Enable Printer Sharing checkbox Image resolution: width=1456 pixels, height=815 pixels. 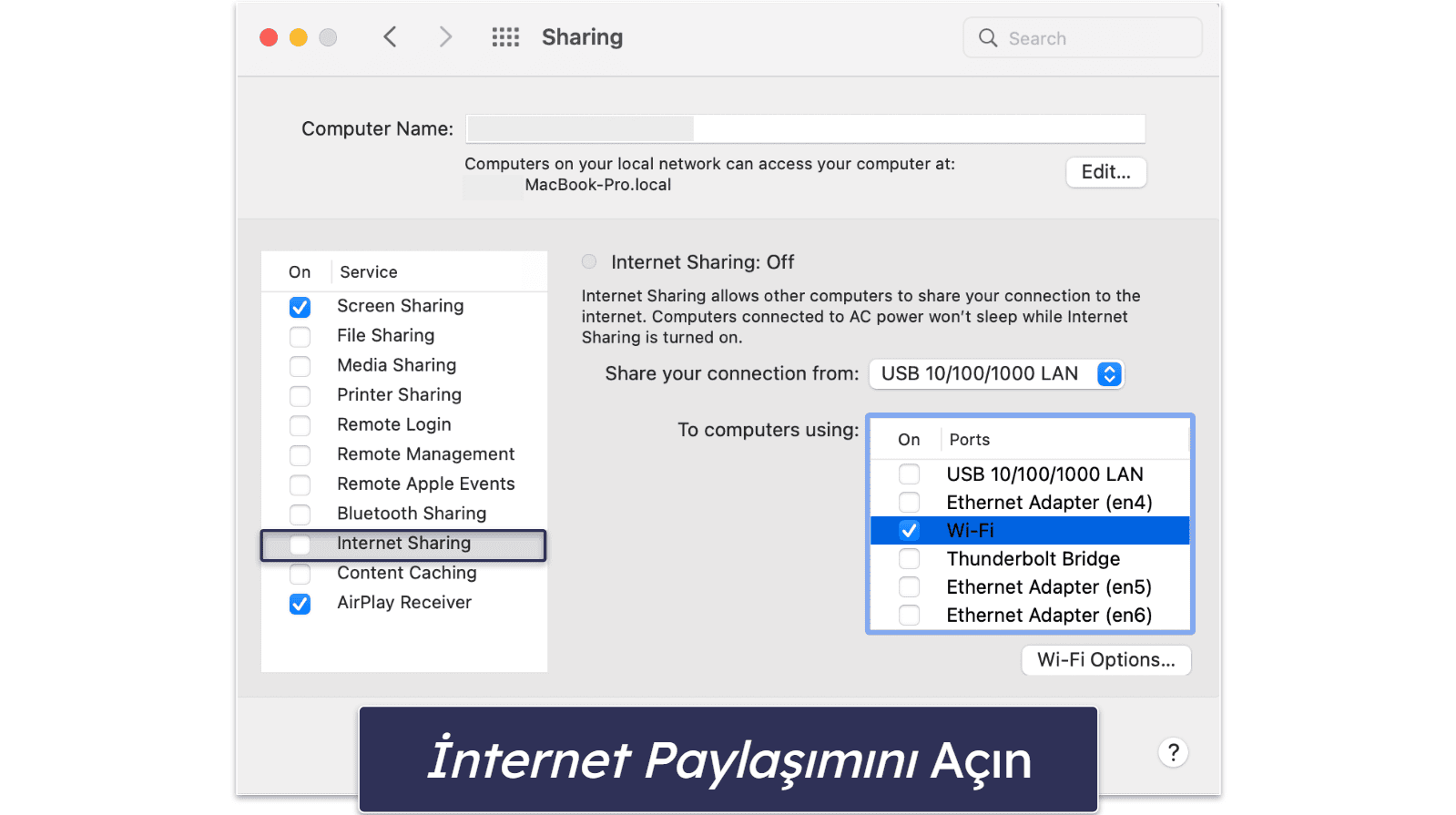pos(300,396)
